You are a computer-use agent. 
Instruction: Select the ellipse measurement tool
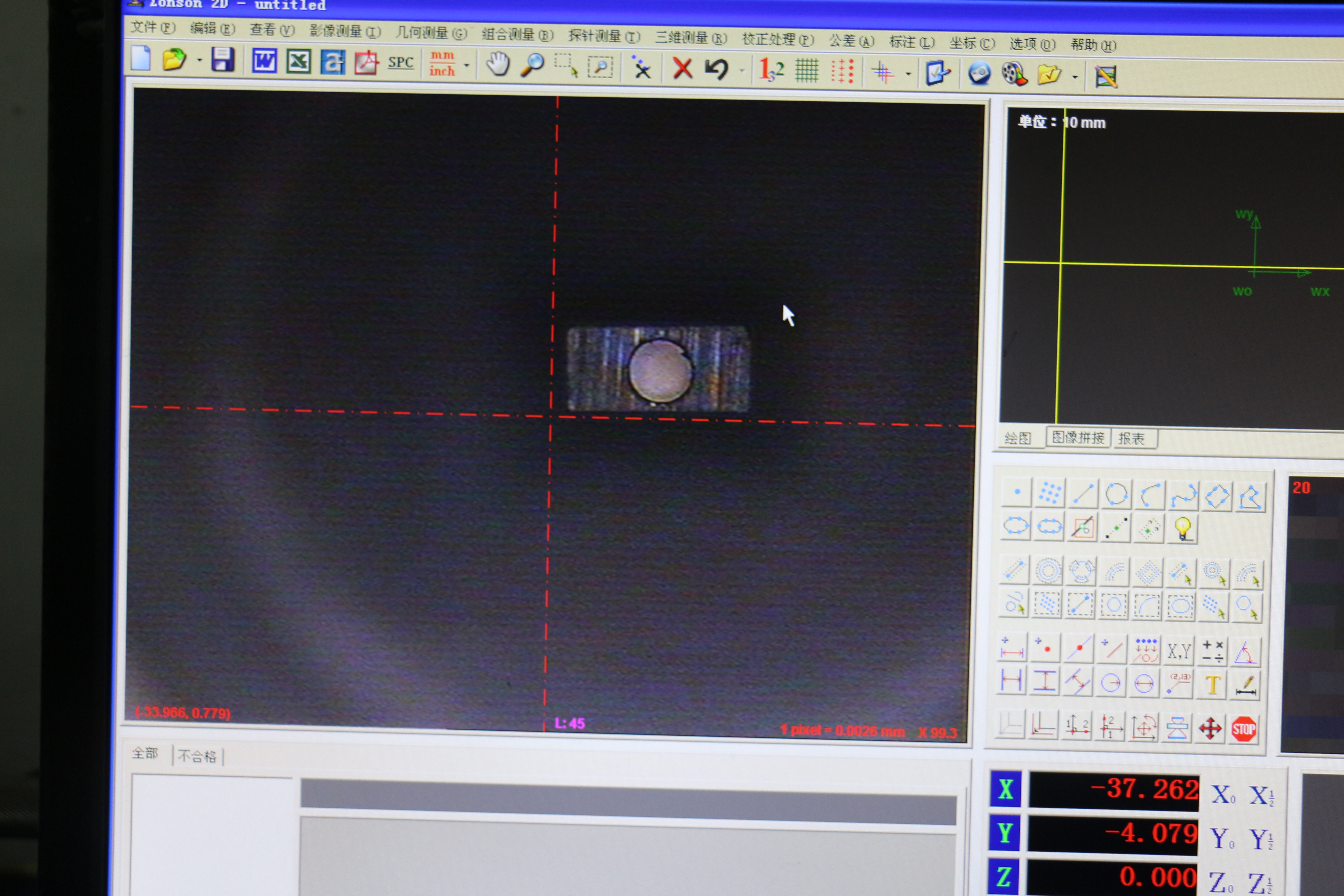(x=1016, y=525)
